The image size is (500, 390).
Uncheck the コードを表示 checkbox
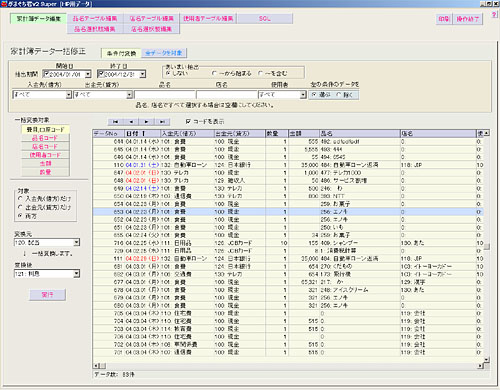[x=188, y=122]
